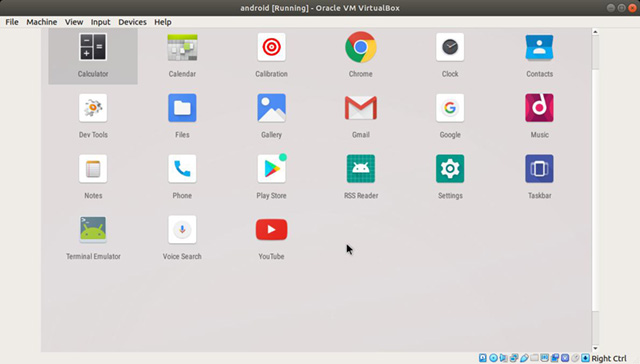Click the scrollbar down arrow
Screen dimensions: 640x364
[x=595, y=348]
